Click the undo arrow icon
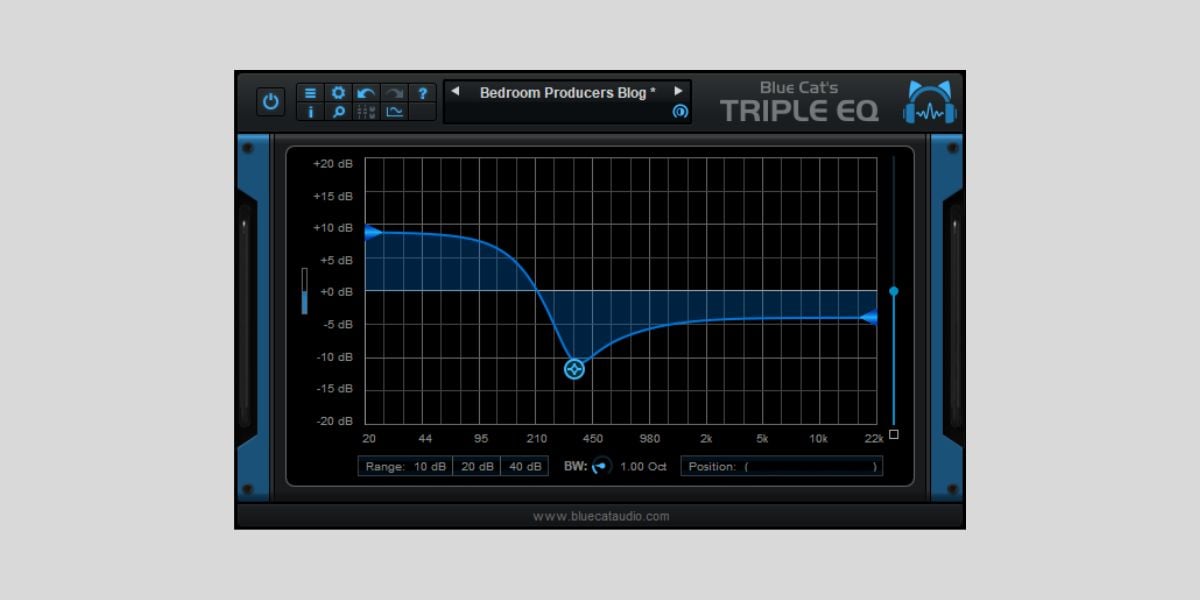Viewport: 1200px width, 600px height. (x=366, y=93)
